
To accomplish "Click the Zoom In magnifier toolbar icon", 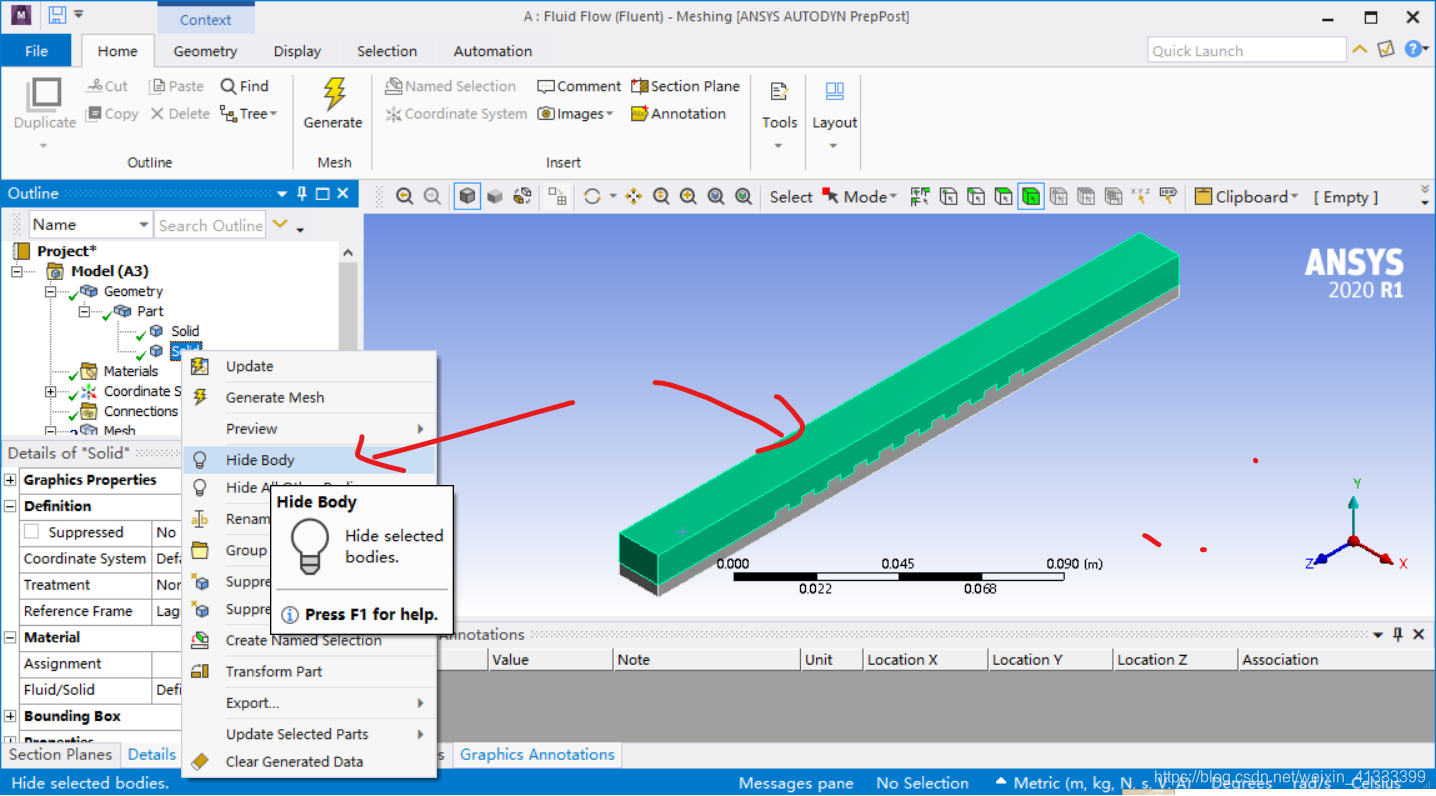I will click(x=404, y=197).
